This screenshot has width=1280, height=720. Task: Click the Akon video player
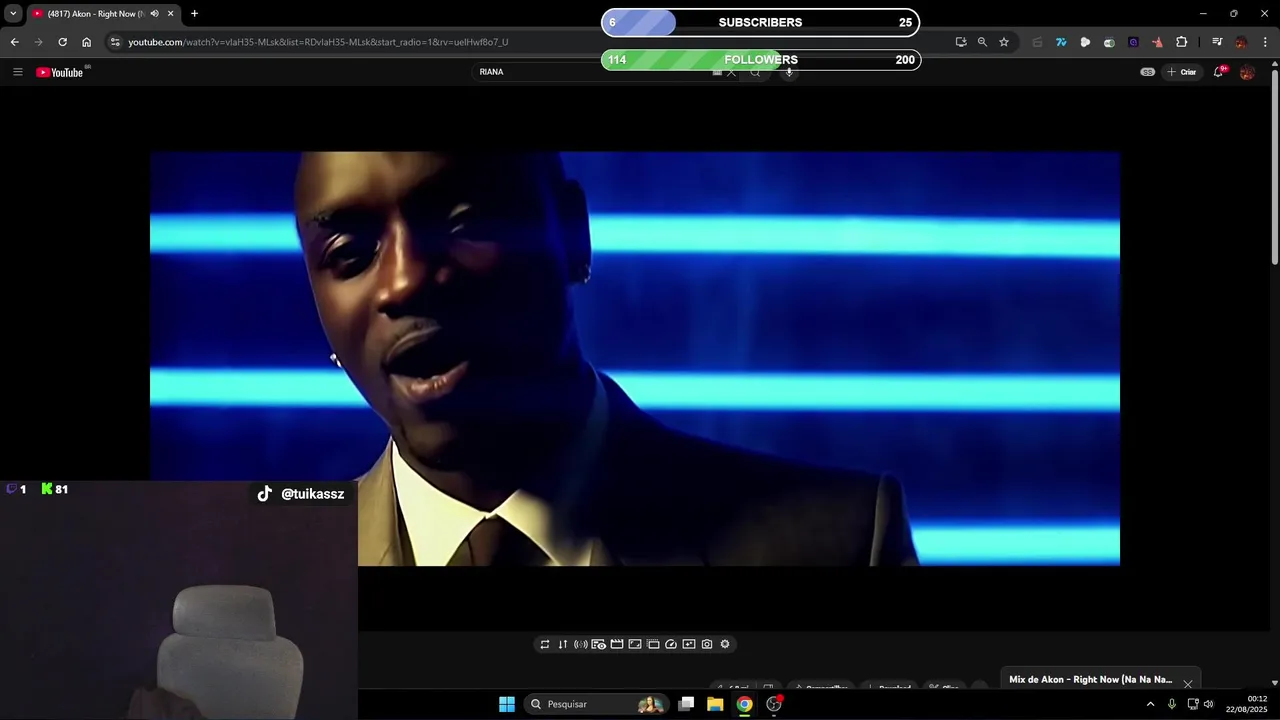(x=635, y=359)
